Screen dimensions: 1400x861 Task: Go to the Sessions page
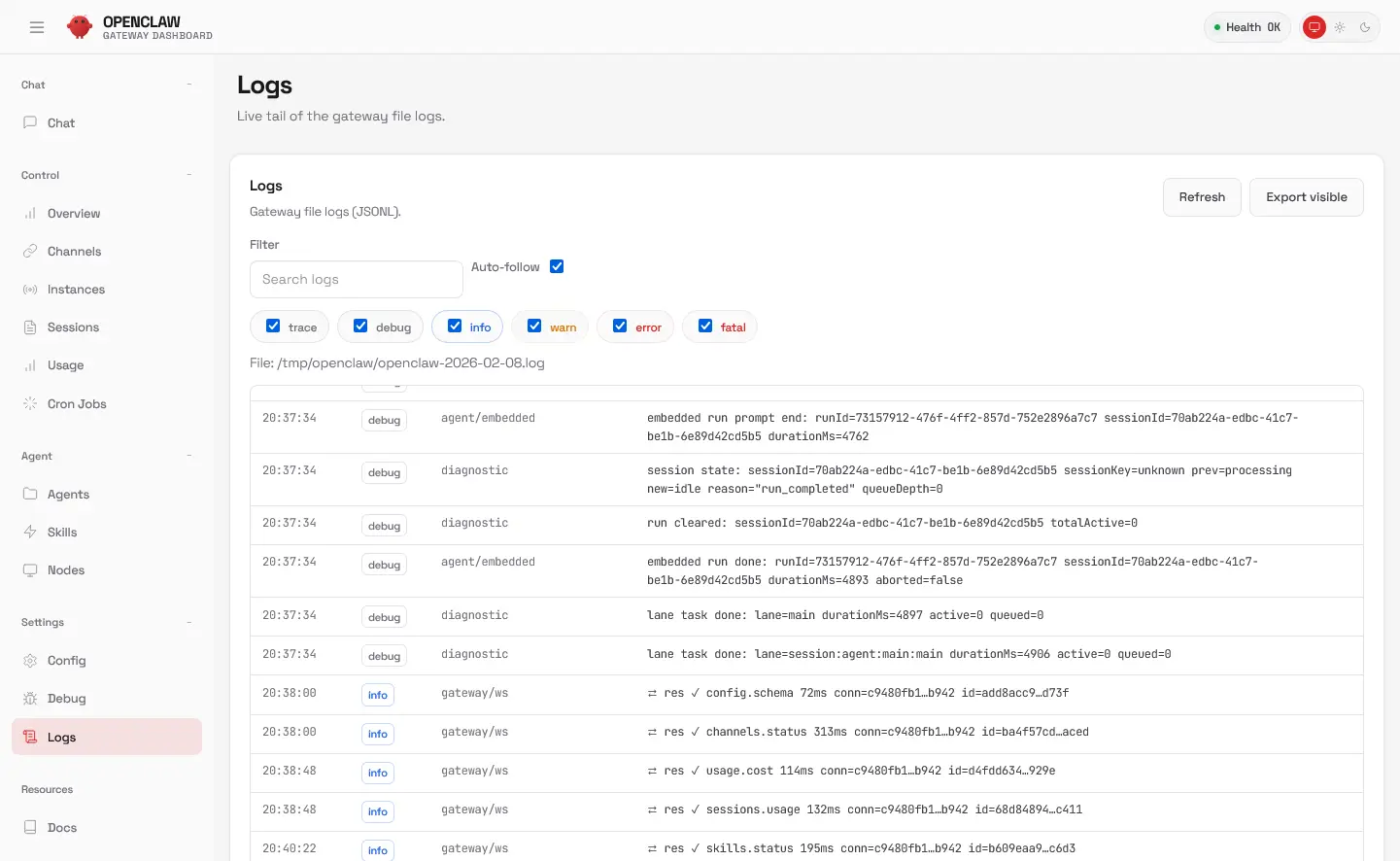73,327
